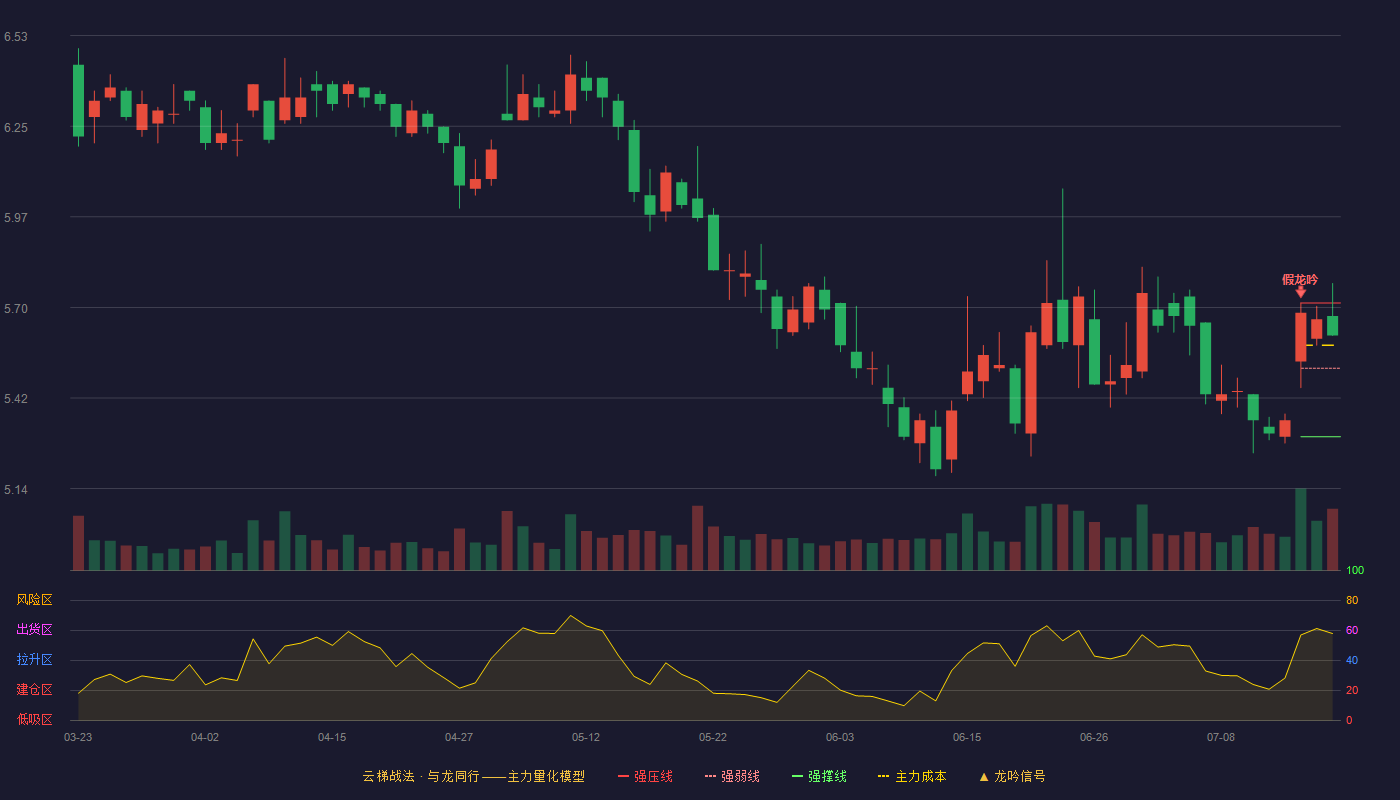This screenshot has width=1400, height=800.
Task: Click the 6.25 price axis label
Action: click(x=16, y=128)
